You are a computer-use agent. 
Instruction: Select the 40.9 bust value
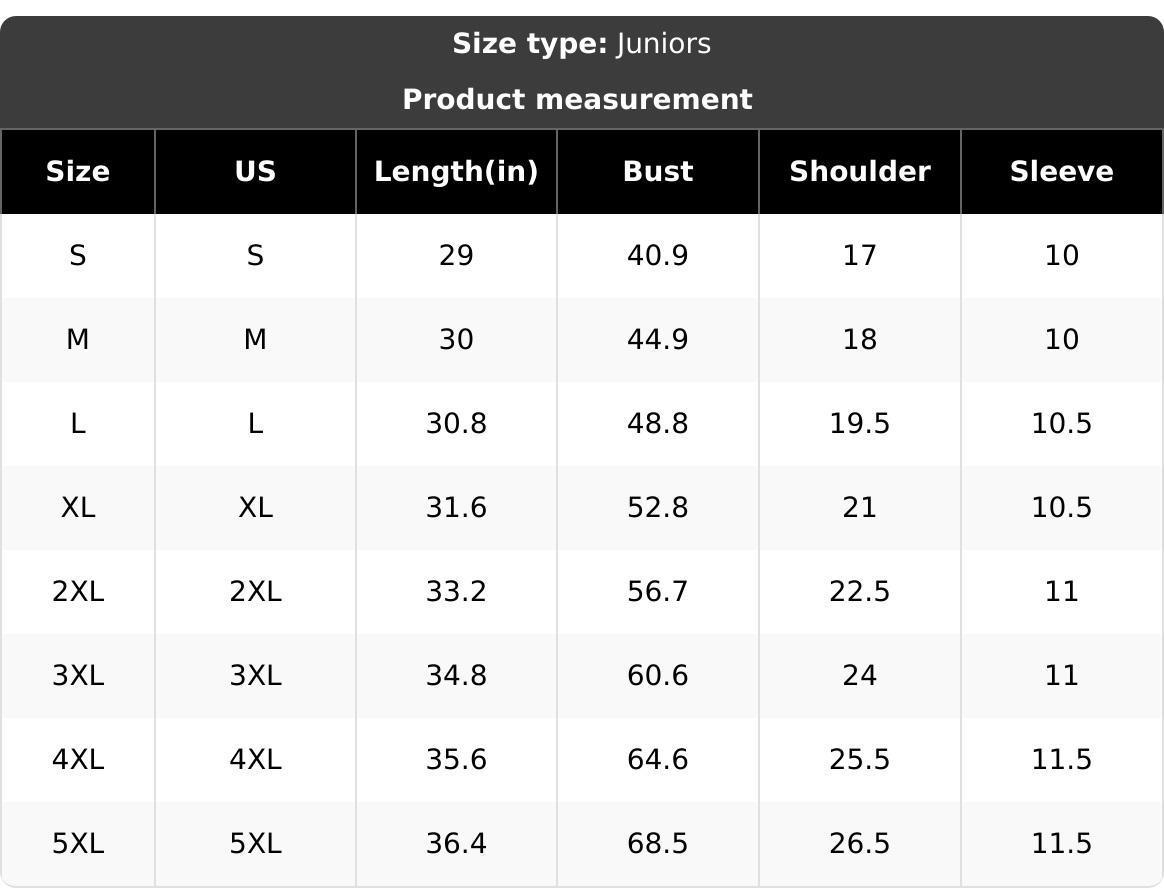tap(658, 256)
